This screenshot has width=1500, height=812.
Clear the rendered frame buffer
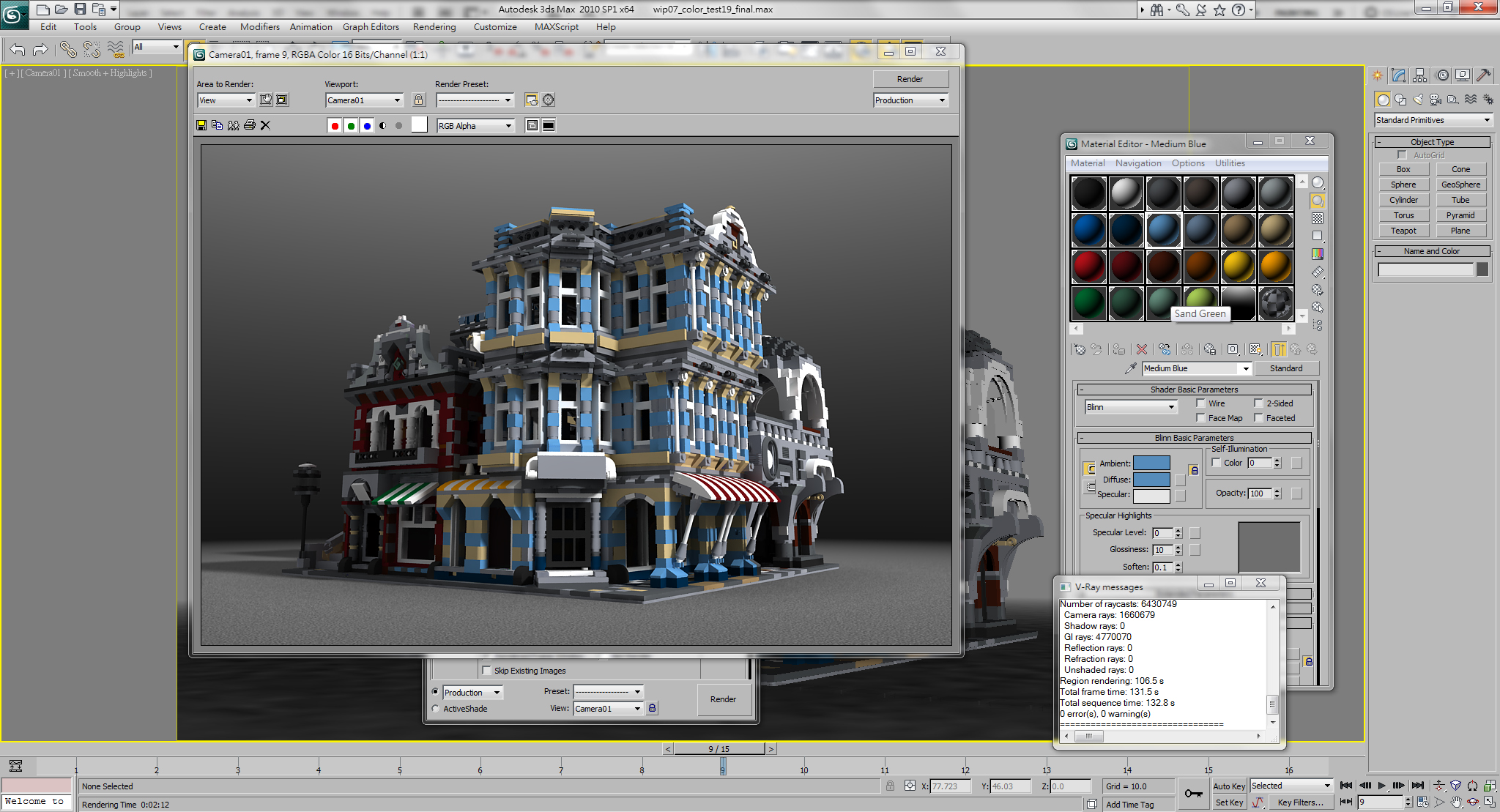[x=265, y=125]
